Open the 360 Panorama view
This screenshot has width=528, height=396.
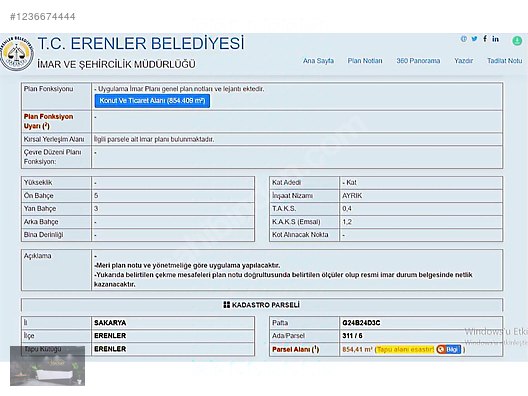click(x=418, y=61)
